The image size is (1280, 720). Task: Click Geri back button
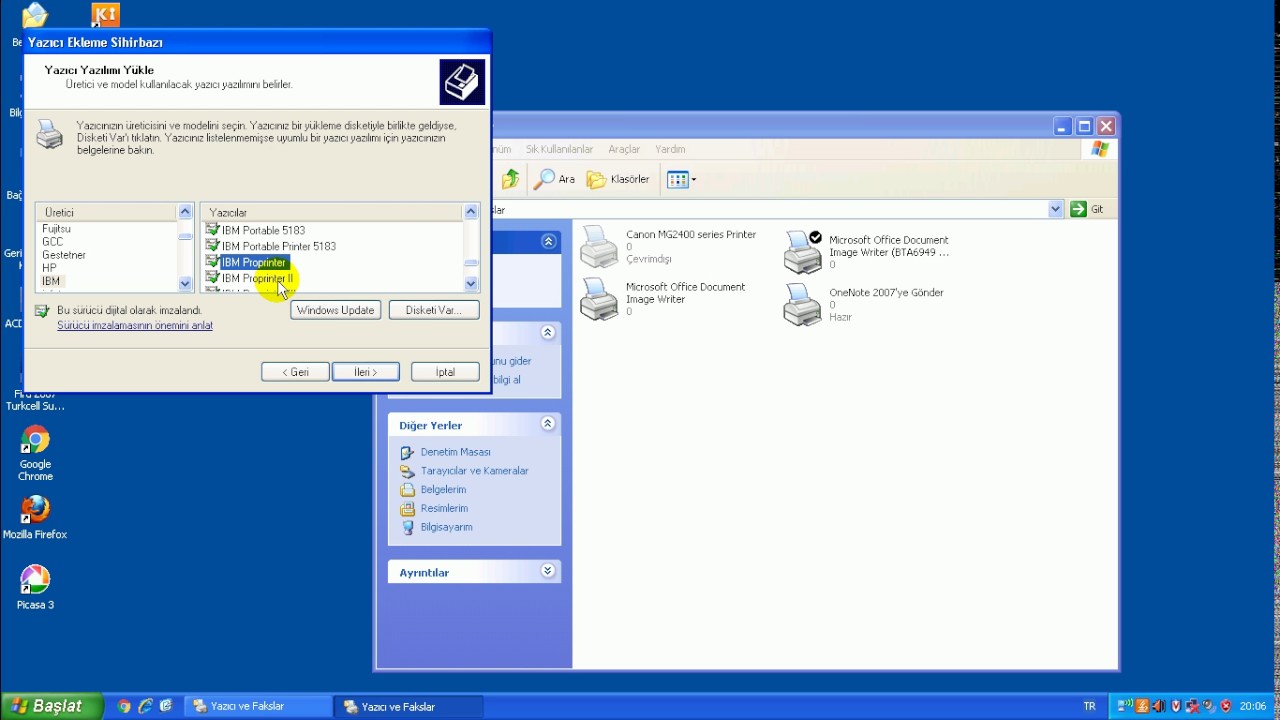(x=295, y=372)
